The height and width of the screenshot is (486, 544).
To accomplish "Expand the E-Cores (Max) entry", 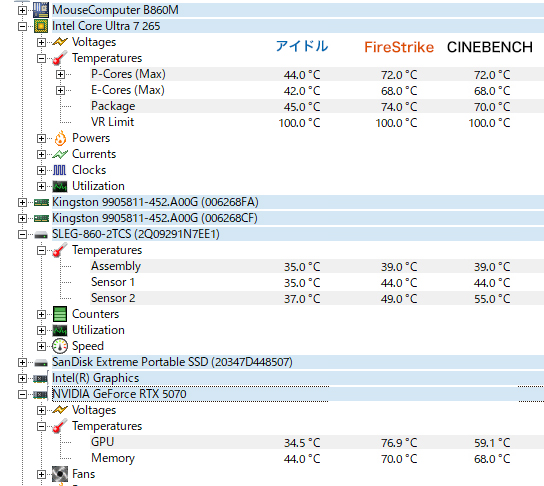I will click(x=60, y=91).
